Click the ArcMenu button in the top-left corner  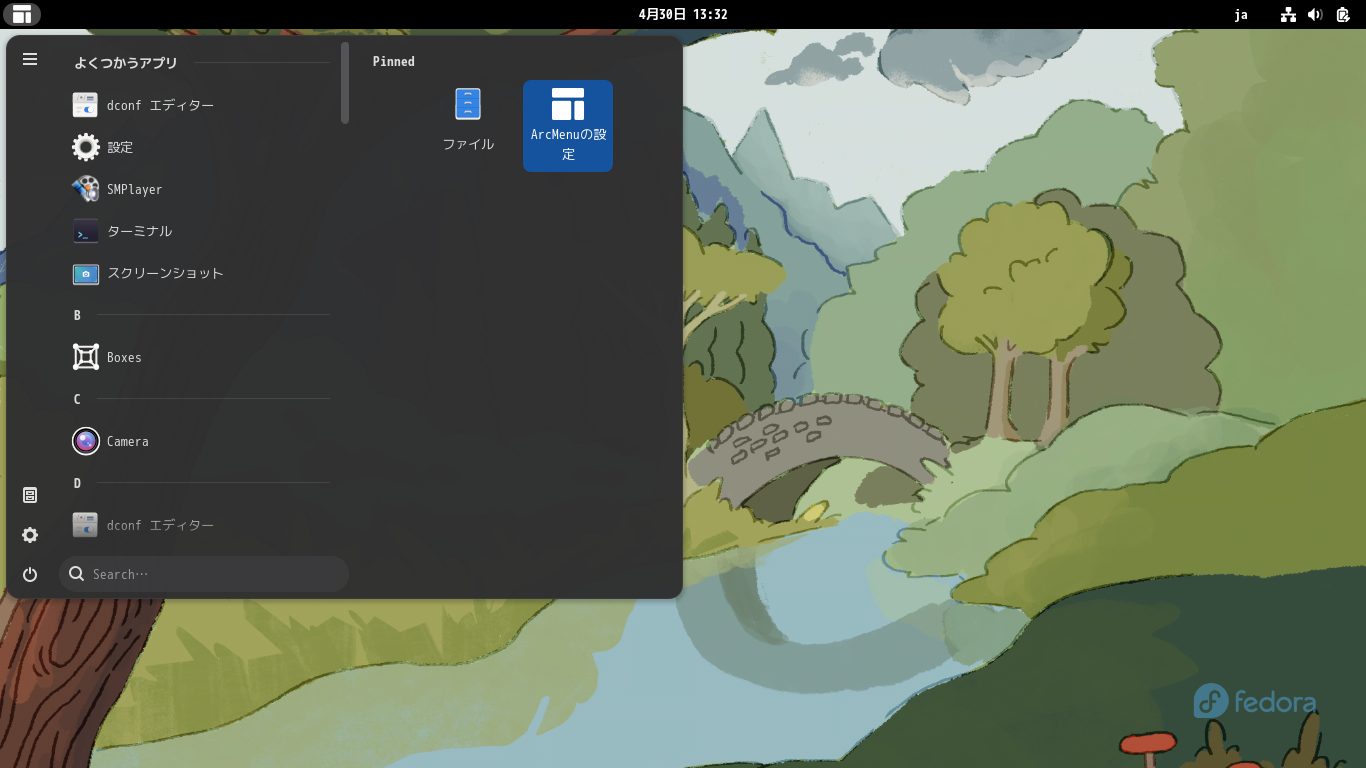coord(22,14)
